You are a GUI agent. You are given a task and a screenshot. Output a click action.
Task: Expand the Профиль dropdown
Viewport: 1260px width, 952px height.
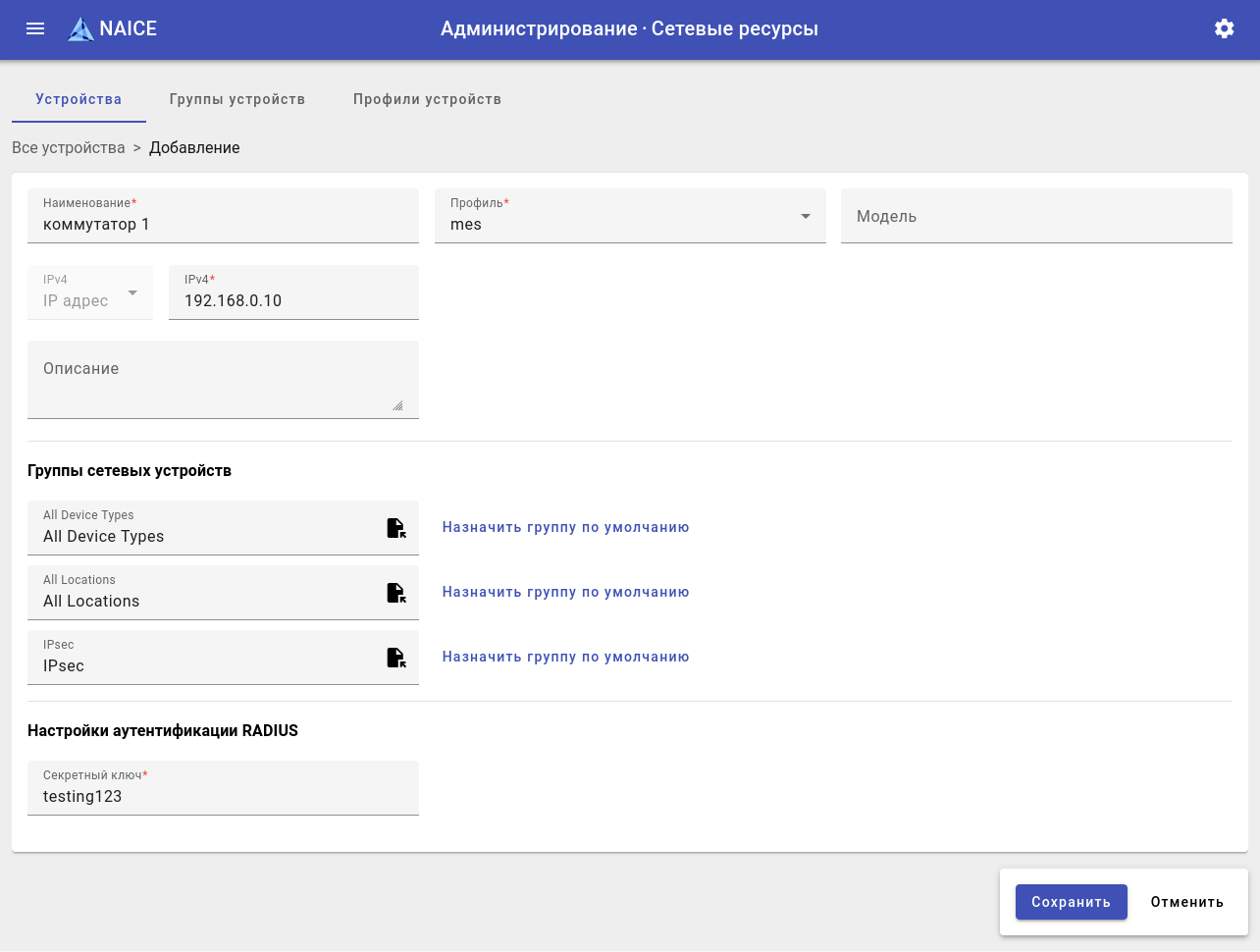pyautogui.click(x=805, y=216)
